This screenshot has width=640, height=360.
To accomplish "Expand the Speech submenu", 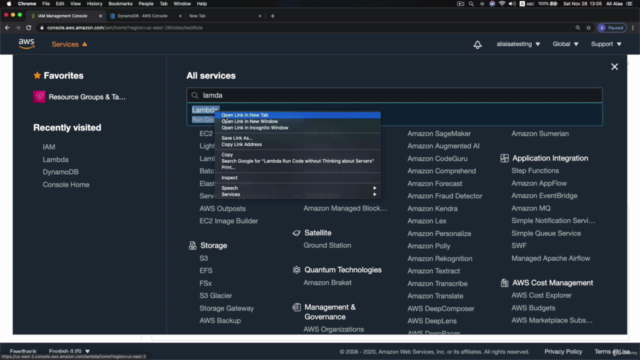I will (x=298, y=188).
